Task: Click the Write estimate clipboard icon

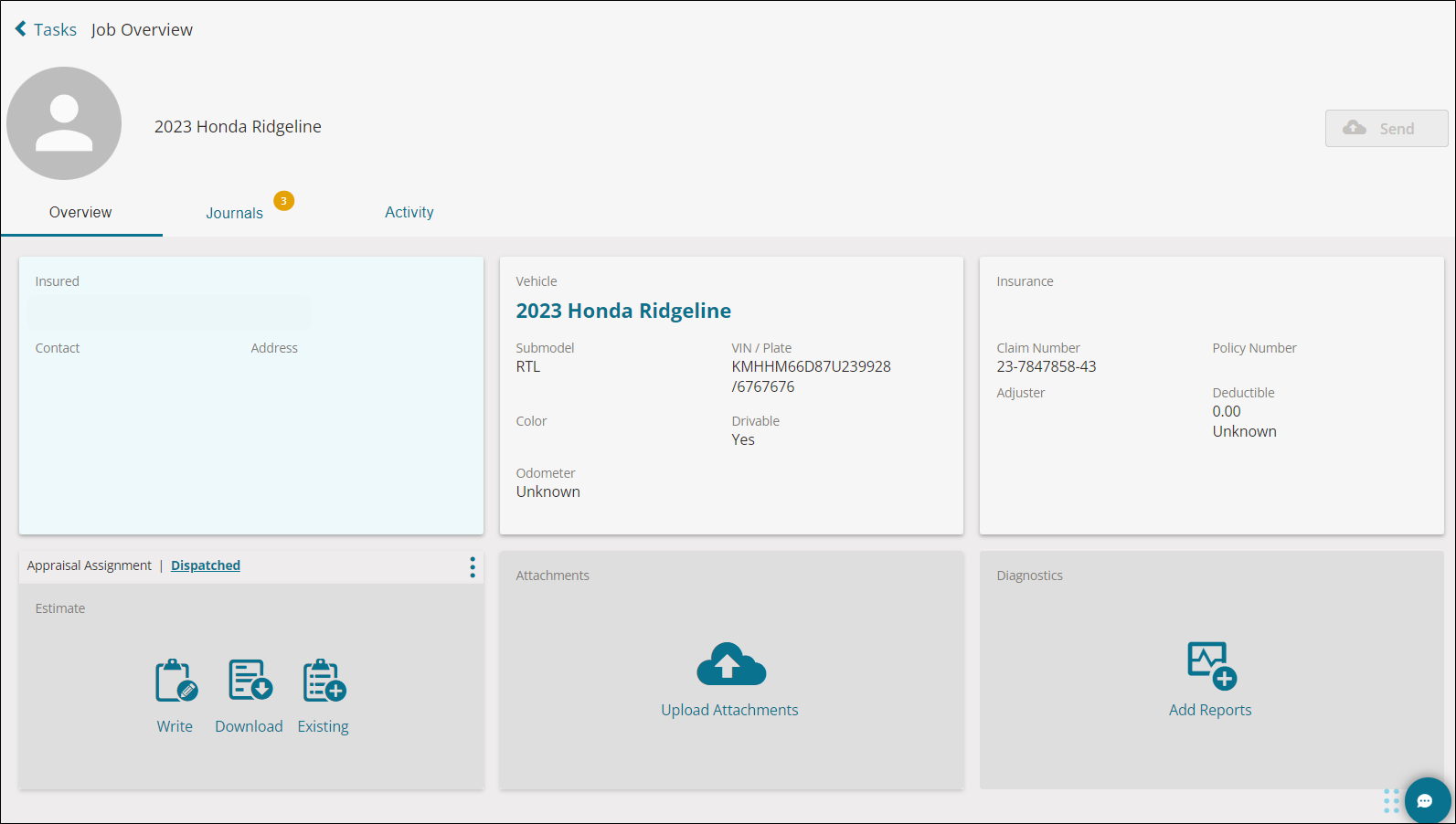Action: coord(176,681)
